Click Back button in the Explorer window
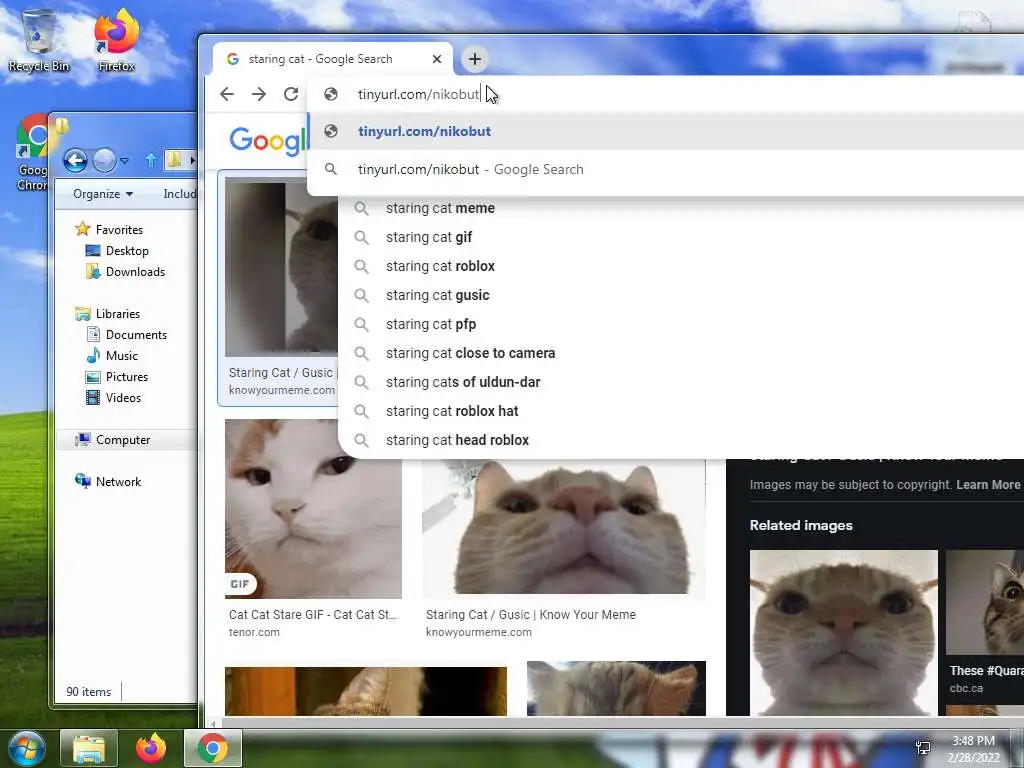 point(75,159)
